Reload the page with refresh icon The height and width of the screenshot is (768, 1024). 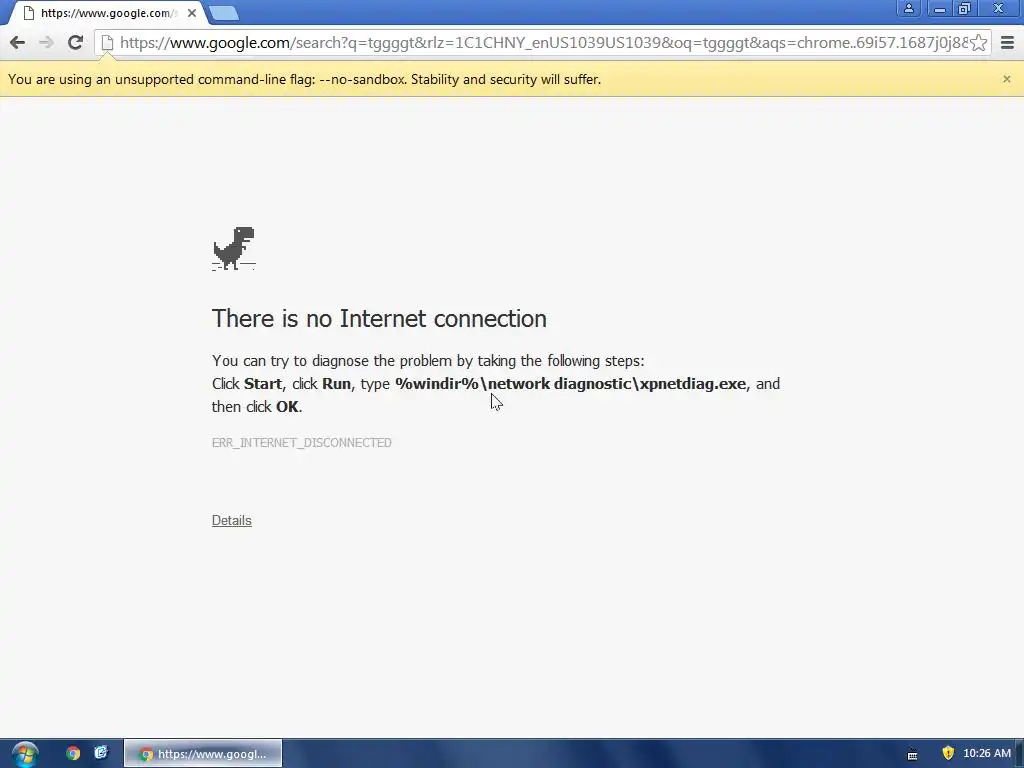[x=75, y=42]
